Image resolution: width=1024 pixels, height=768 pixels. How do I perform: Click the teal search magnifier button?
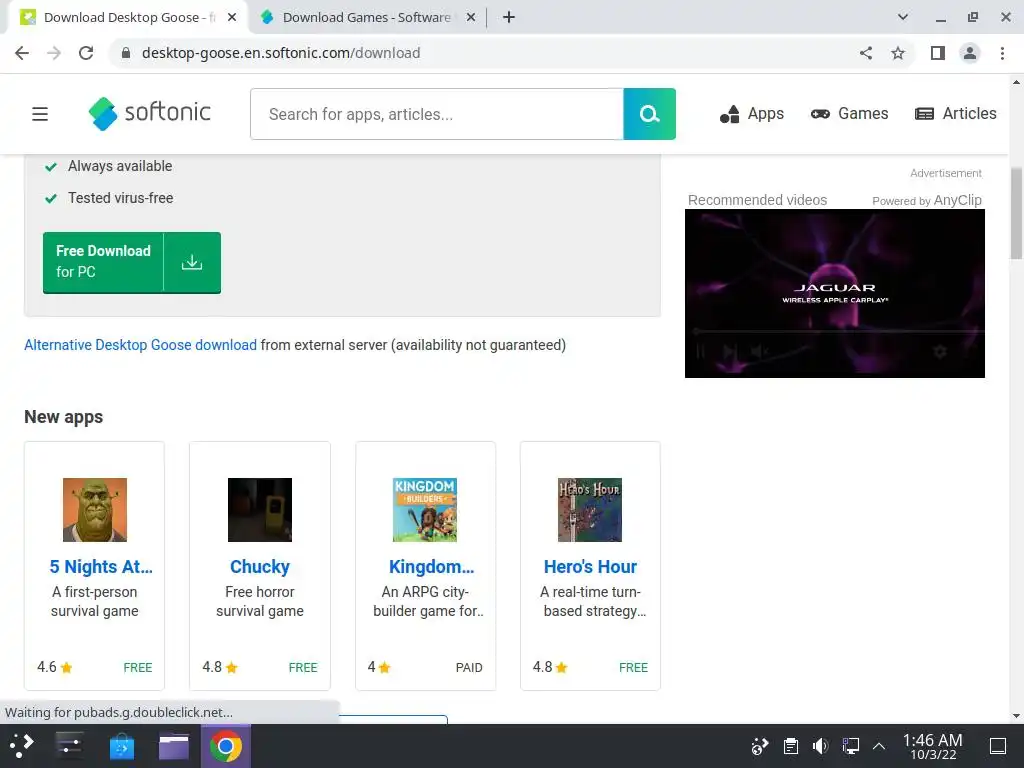(649, 114)
